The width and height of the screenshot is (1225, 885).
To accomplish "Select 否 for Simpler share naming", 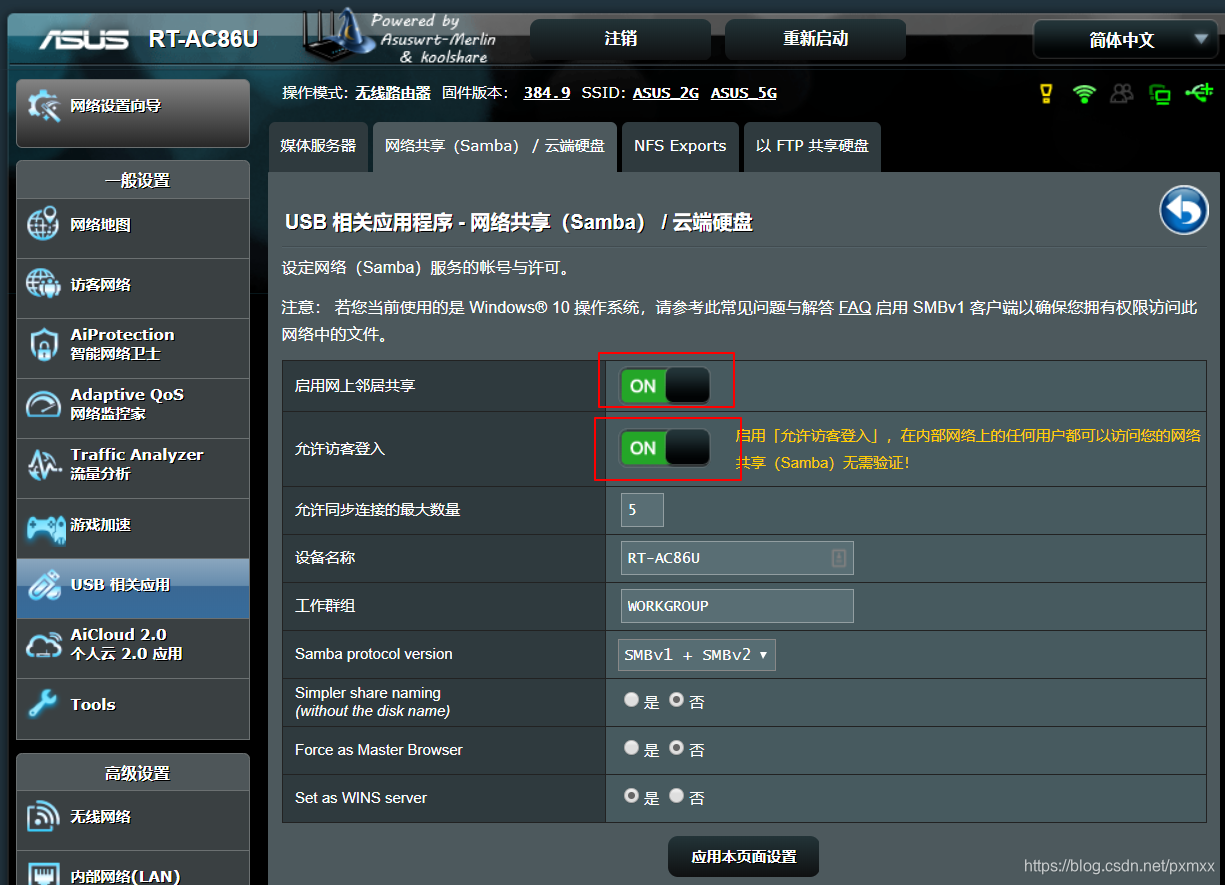I will click(676, 700).
